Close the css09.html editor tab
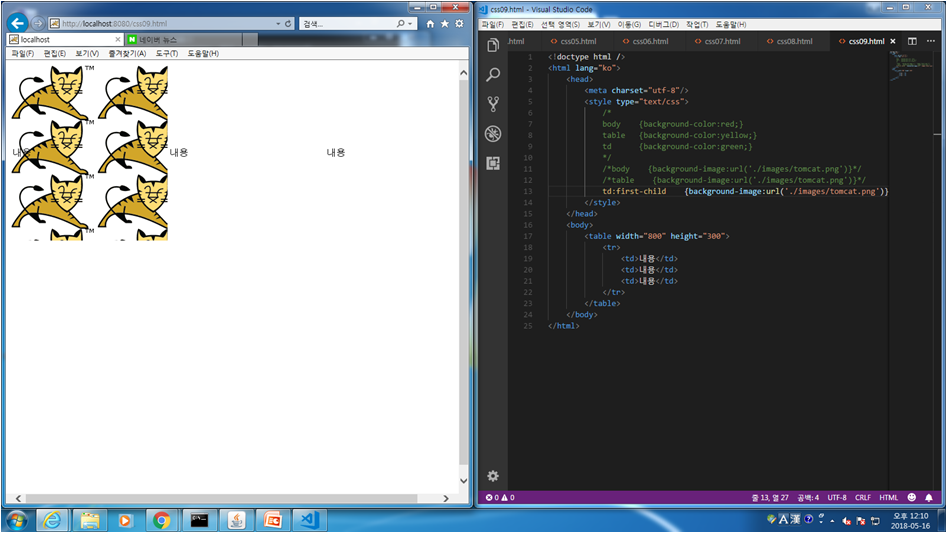947x533 pixels. point(893,41)
